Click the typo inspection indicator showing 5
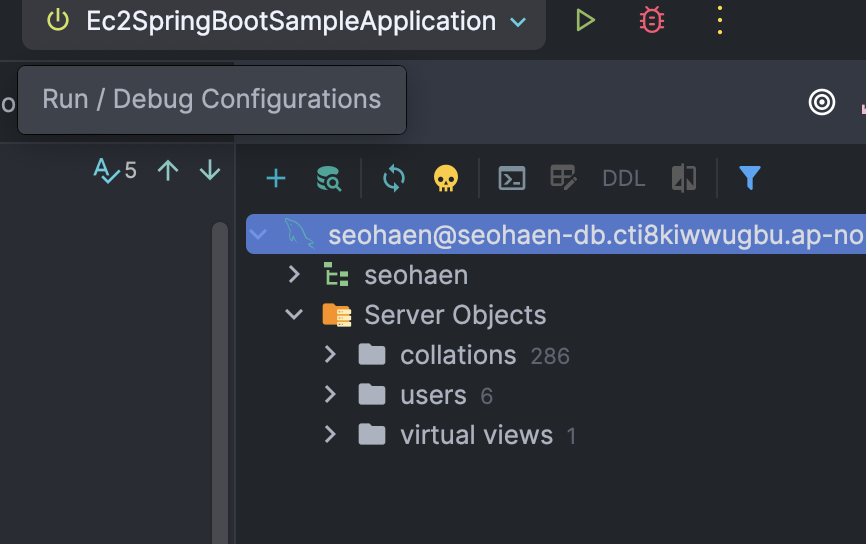Screen dimensions: 866x544 click(115, 170)
